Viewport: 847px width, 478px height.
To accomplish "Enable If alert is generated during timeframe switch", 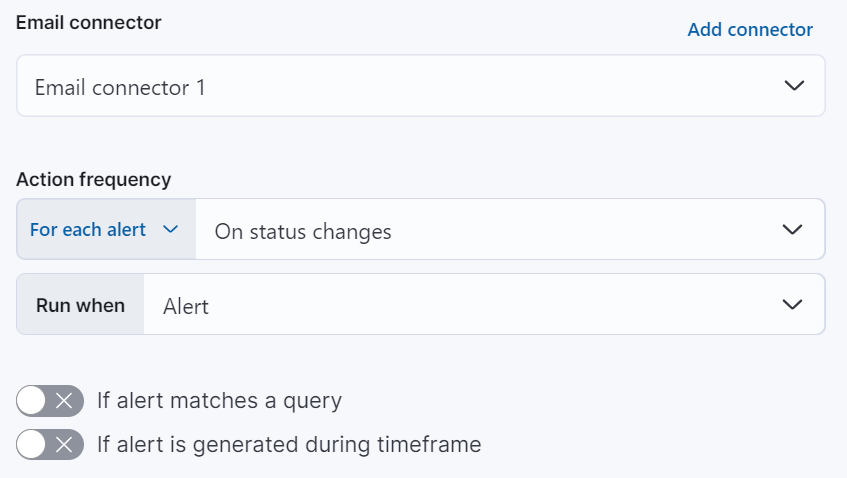I will coord(50,444).
